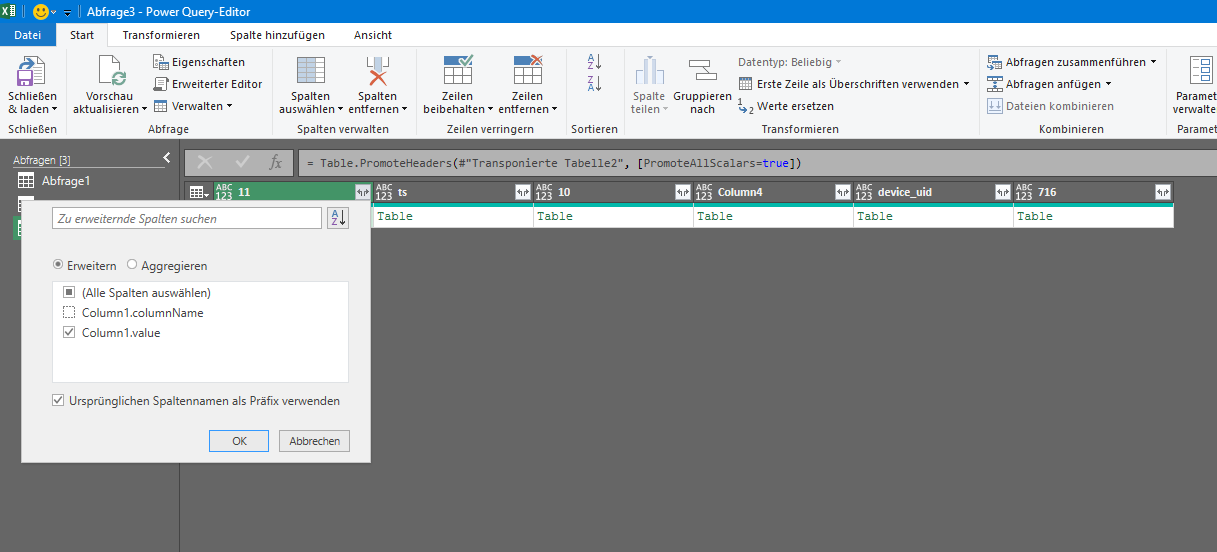Open the Datei tab
The width and height of the screenshot is (1217, 552).
(x=28, y=35)
